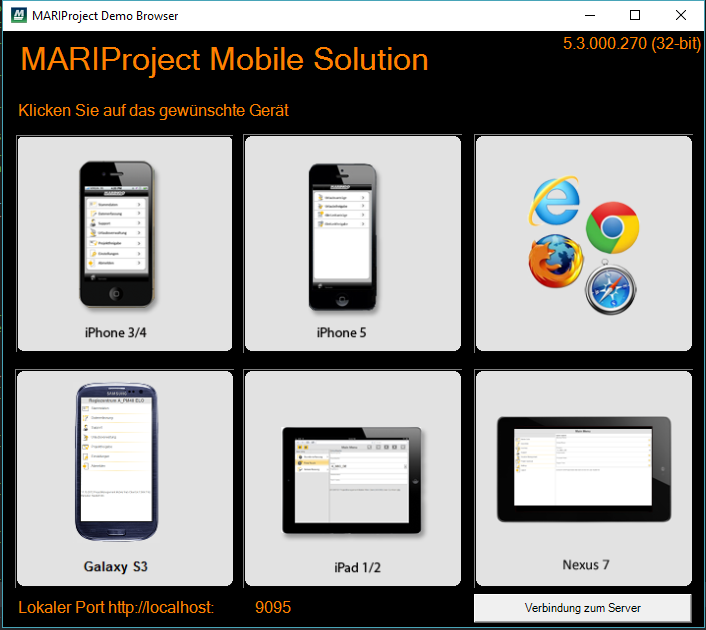Select the Safari compass icon

pyautogui.click(x=610, y=289)
